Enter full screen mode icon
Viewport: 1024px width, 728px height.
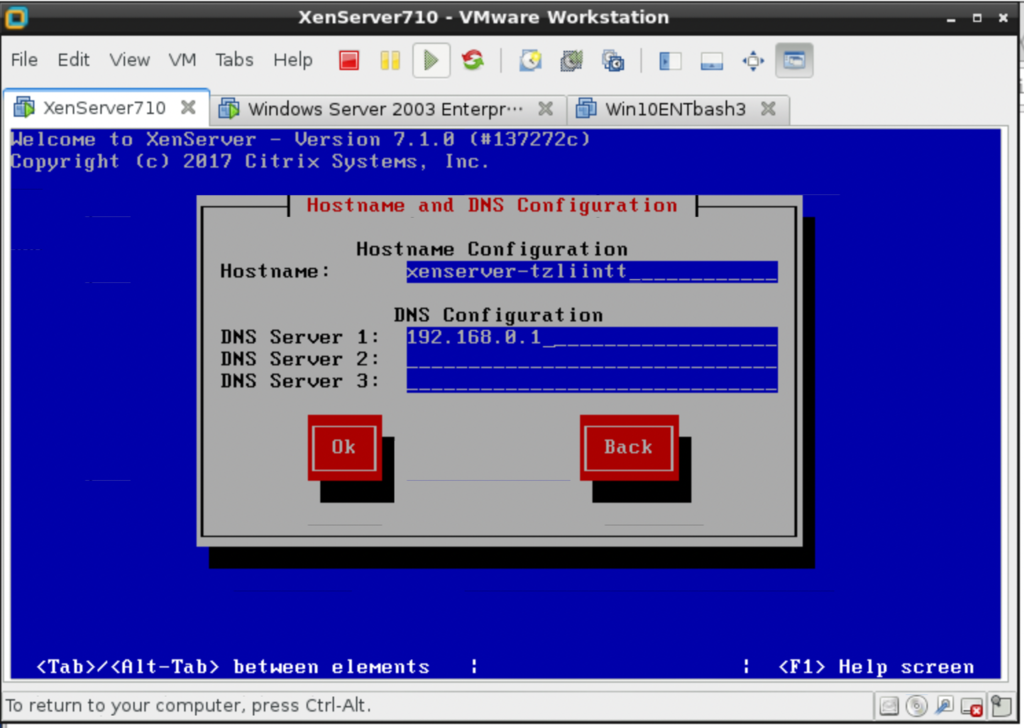click(753, 61)
